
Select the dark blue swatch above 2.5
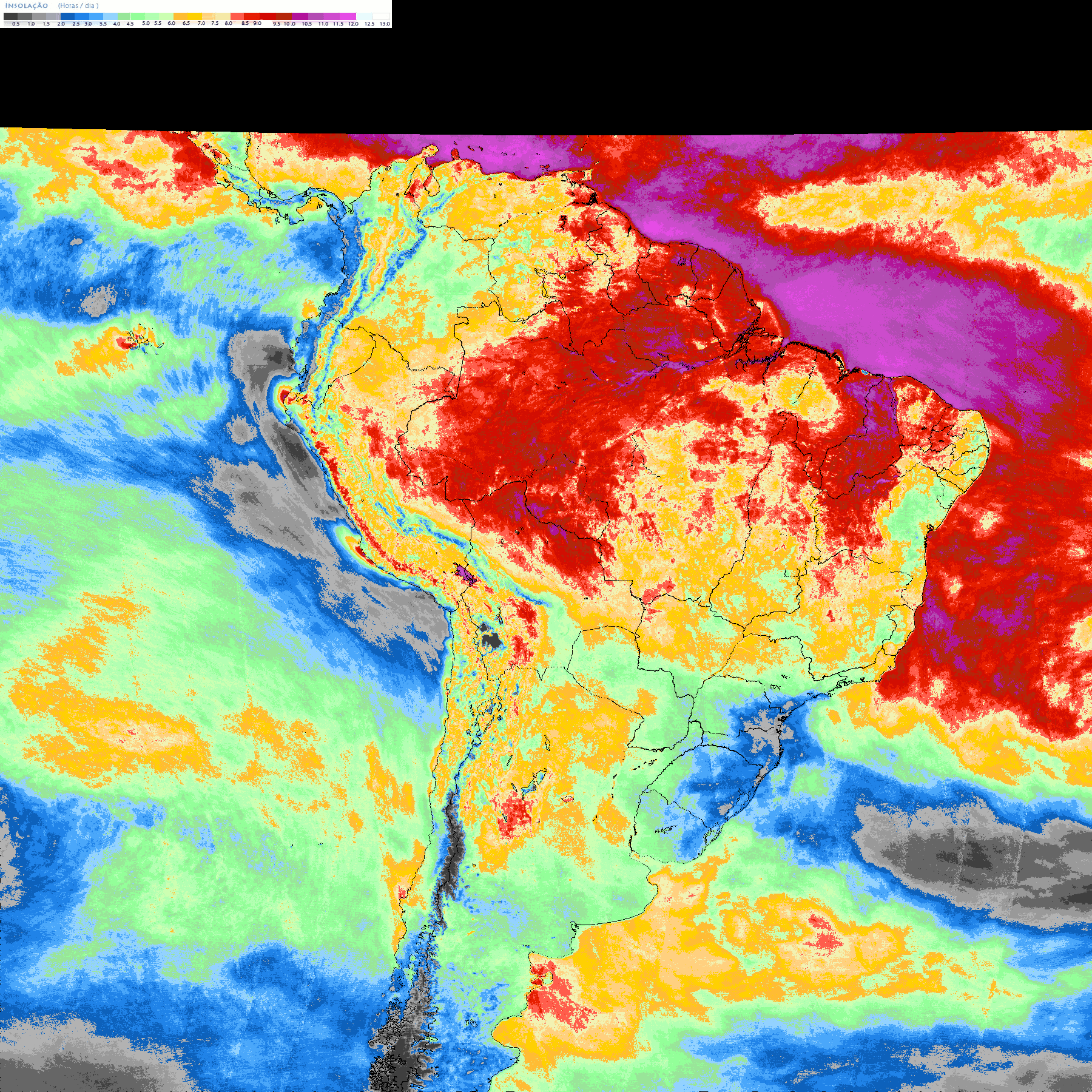(67, 16)
